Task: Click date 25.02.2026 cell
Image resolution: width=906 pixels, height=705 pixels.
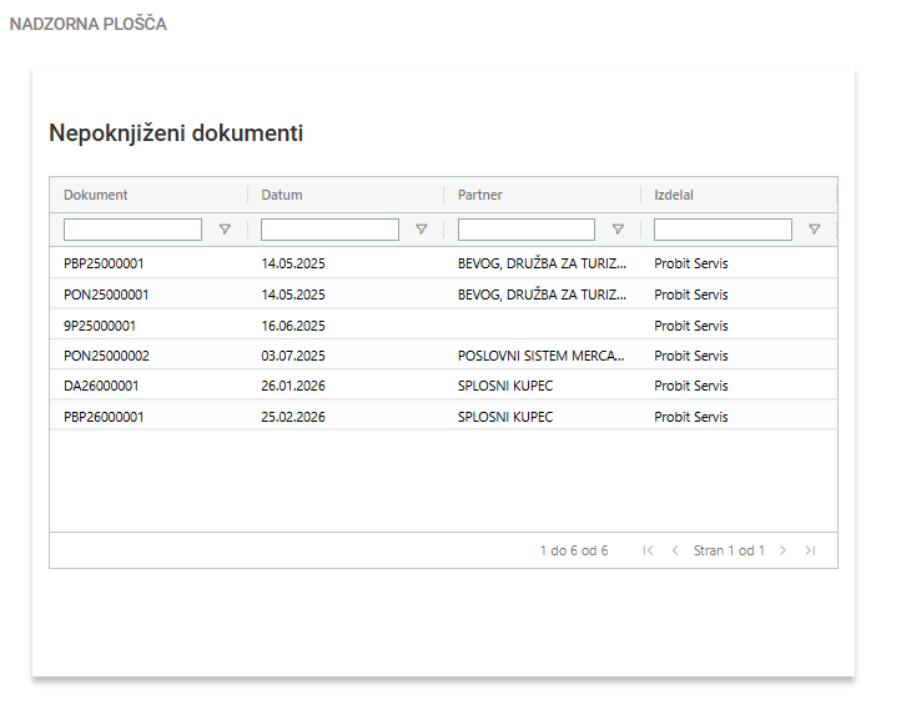Action: tap(293, 417)
